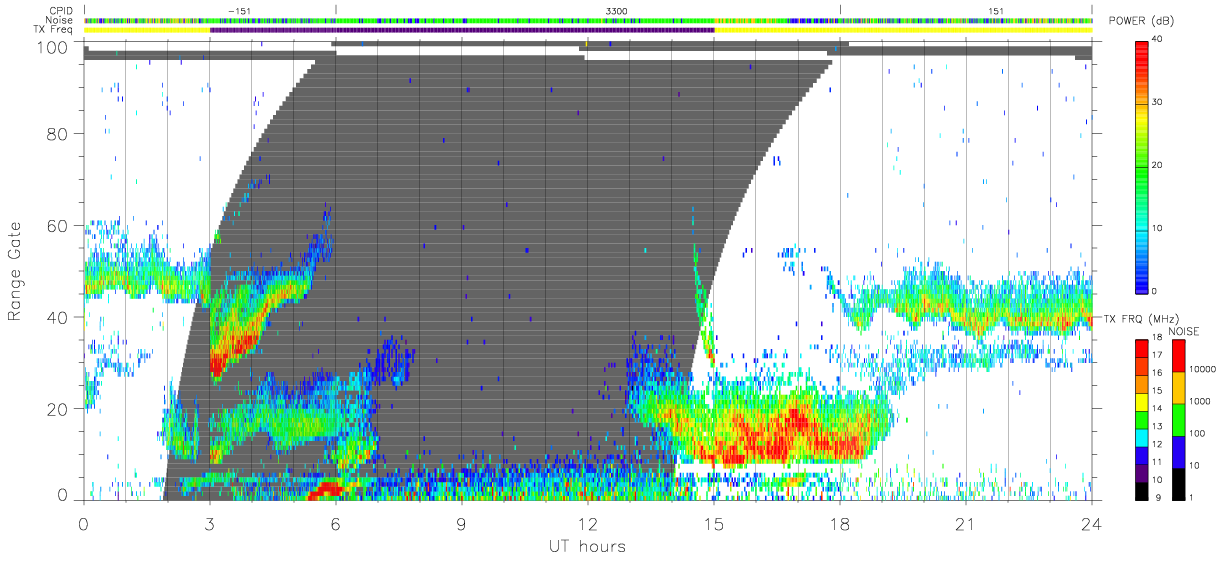Click the 'UT hours' axis title
1228x567 pixels.
pyautogui.click(x=586, y=547)
